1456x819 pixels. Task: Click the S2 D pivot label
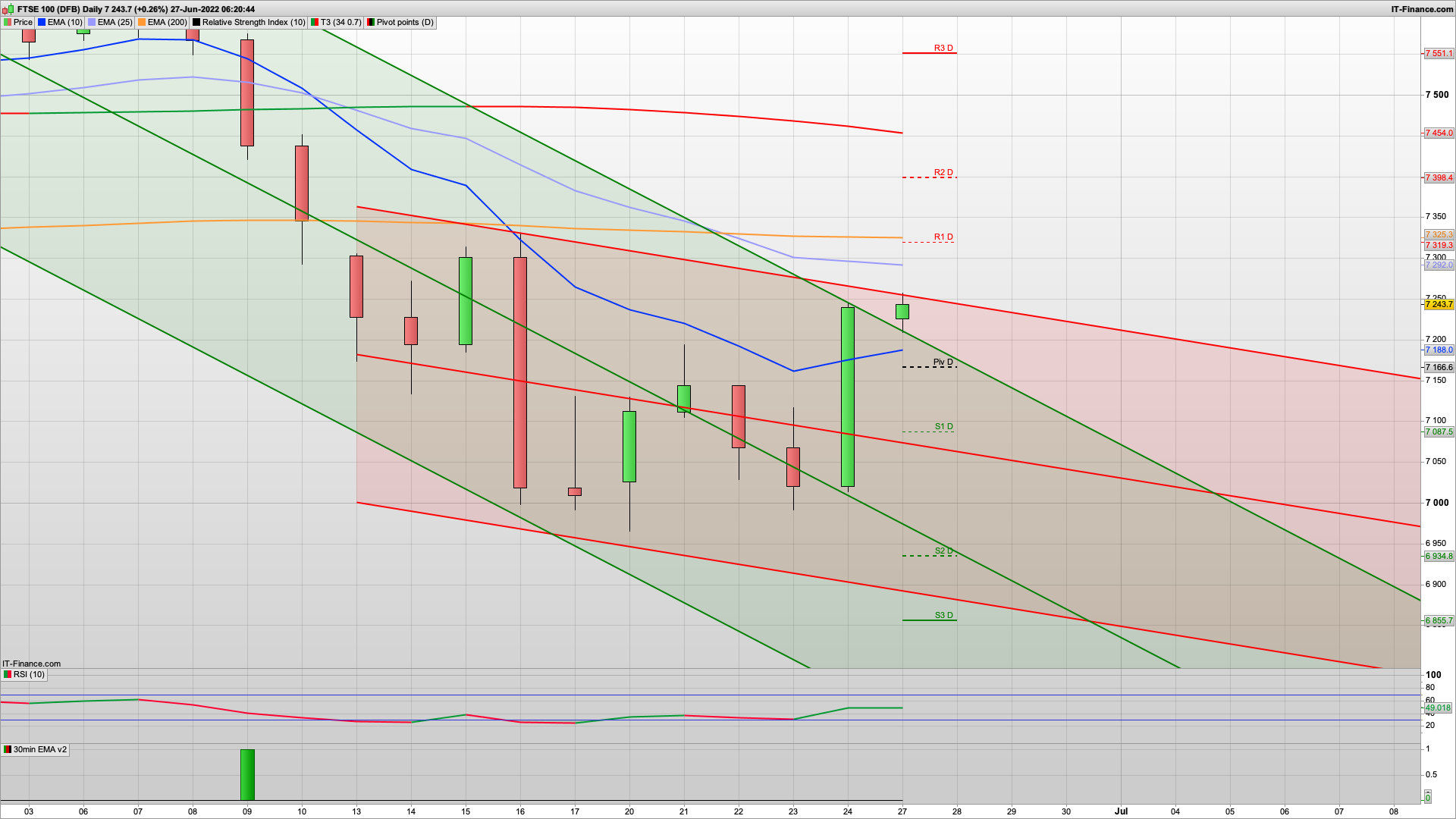pyautogui.click(x=943, y=551)
